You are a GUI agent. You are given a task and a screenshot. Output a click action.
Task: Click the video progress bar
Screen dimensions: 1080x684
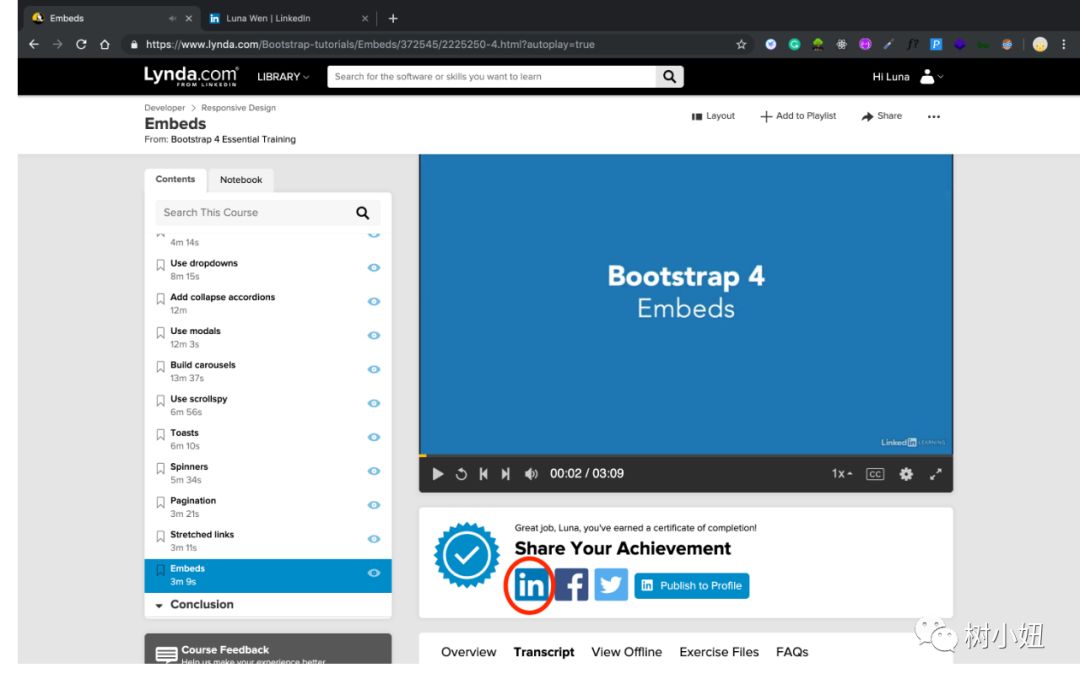coord(686,455)
